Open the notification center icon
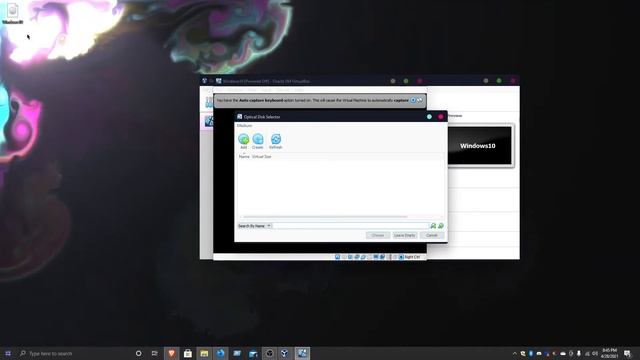 pos(627,353)
